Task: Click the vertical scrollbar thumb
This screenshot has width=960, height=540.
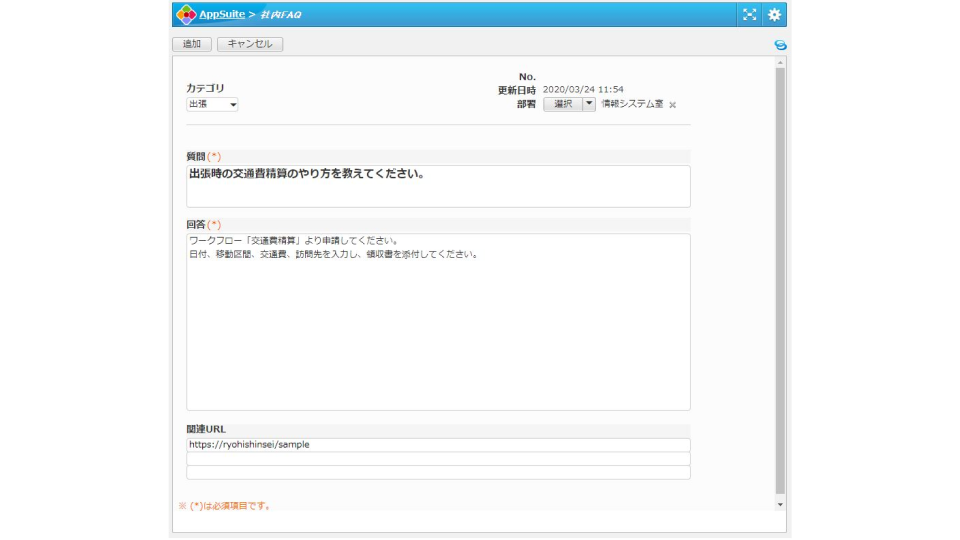Action: coord(780,280)
